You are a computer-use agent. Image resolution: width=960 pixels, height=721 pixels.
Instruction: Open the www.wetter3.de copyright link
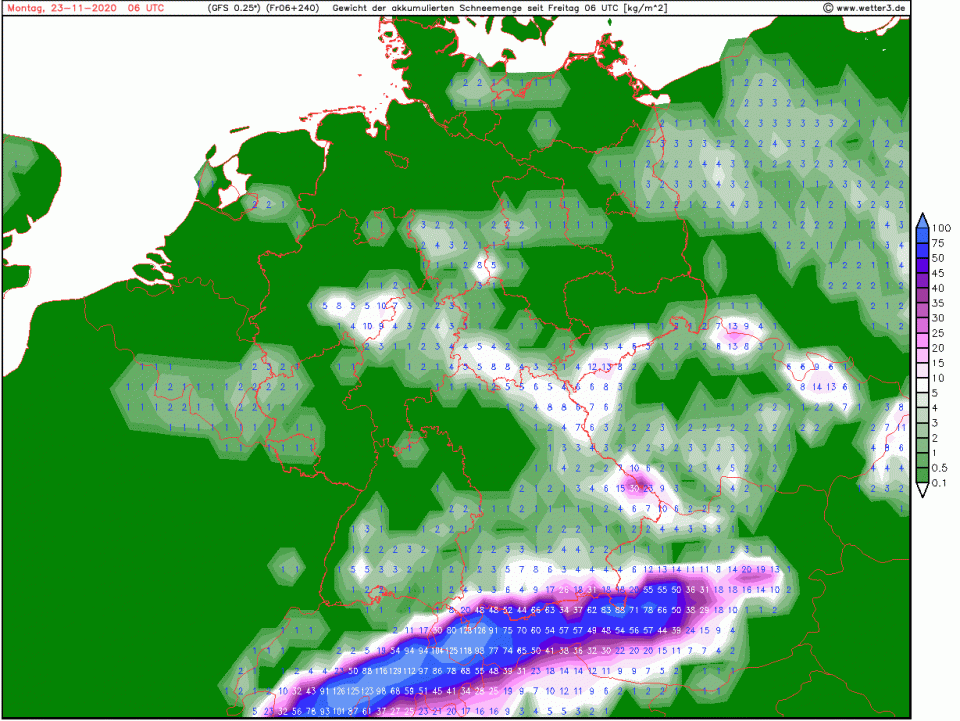point(865,7)
